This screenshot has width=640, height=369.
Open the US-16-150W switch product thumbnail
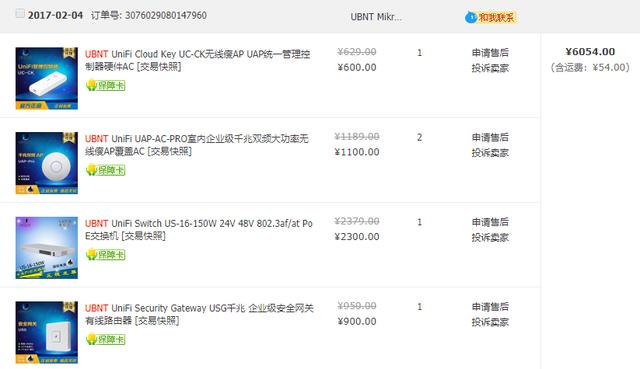point(47,248)
